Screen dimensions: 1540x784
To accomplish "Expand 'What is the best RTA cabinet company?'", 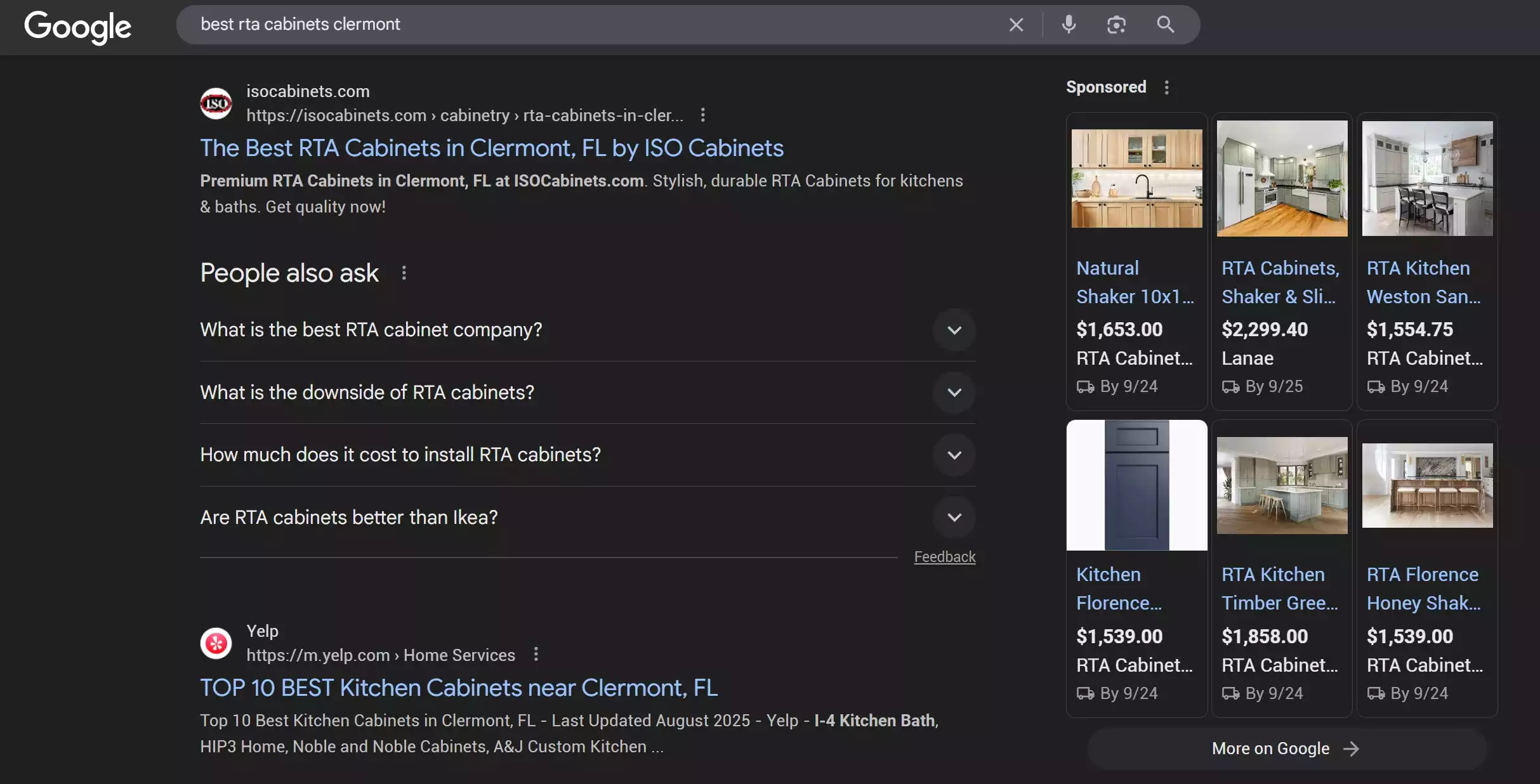I will click(954, 330).
